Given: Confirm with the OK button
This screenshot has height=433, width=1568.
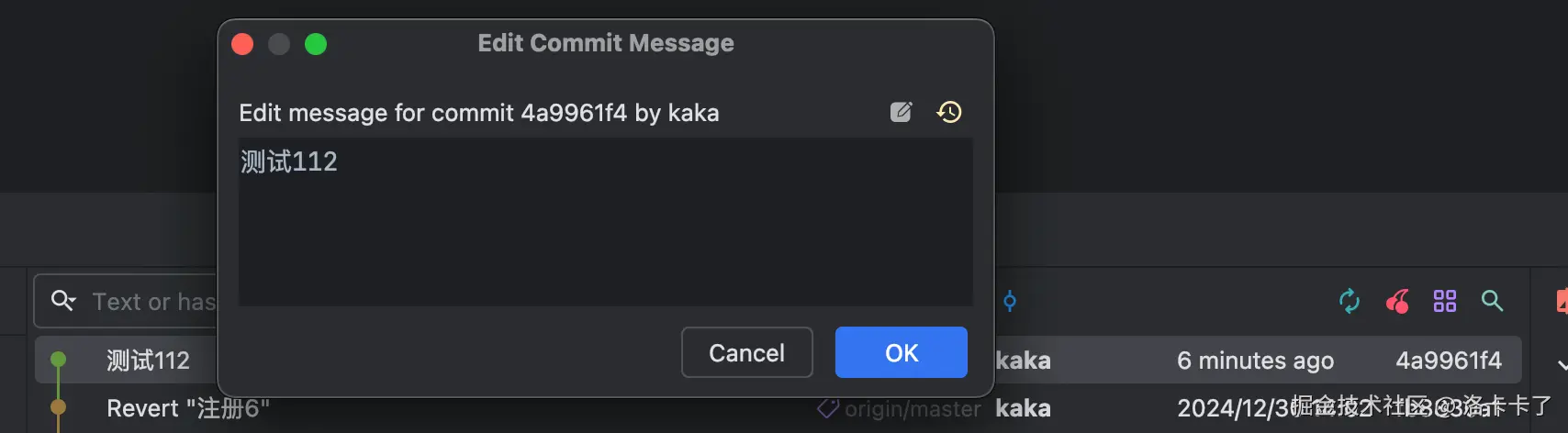Looking at the screenshot, I should click(901, 353).
